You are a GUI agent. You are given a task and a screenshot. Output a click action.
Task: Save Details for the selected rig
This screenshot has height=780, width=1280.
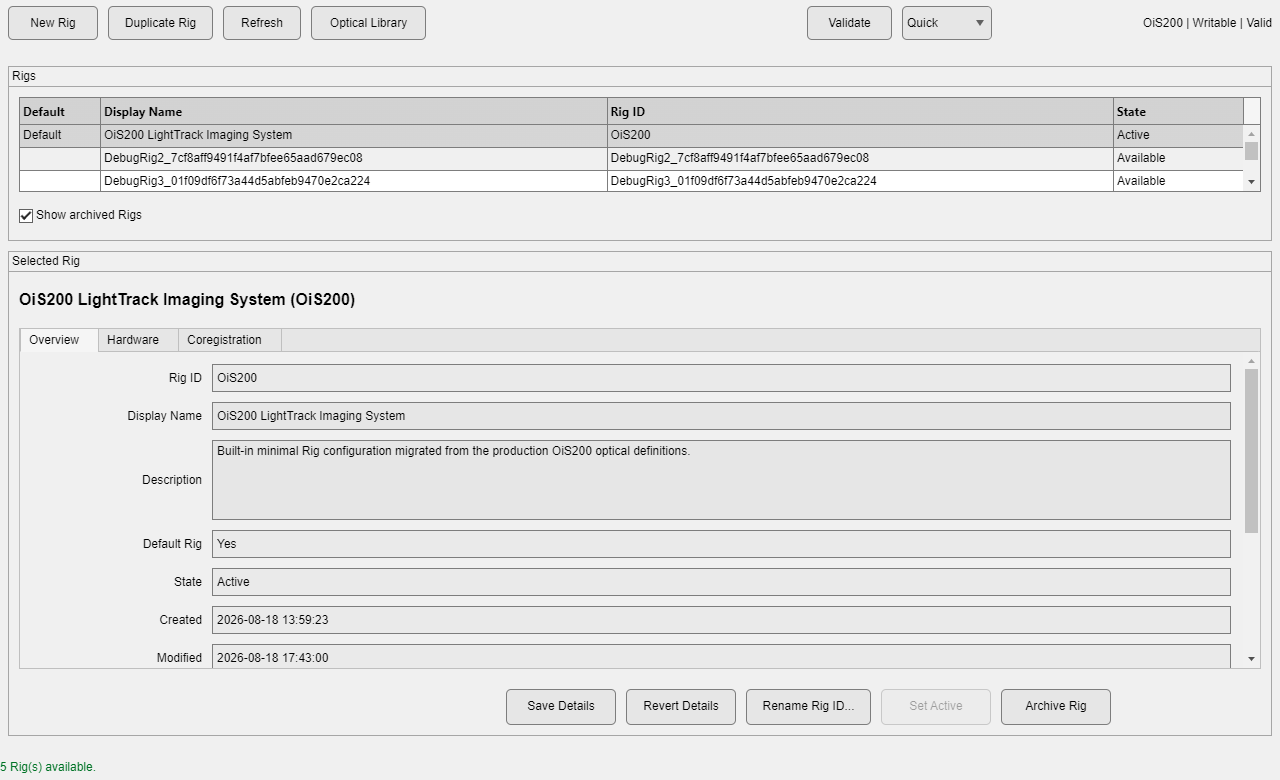point(561,706)
